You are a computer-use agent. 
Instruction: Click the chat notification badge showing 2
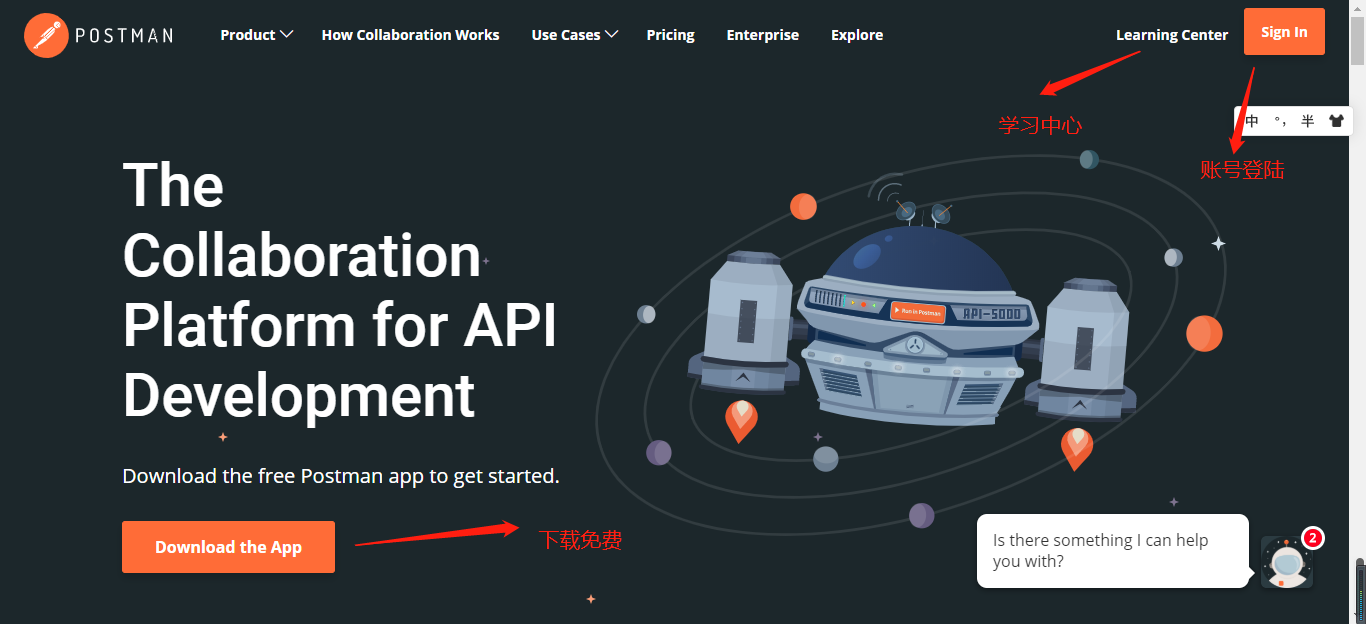click(1313, 538)
